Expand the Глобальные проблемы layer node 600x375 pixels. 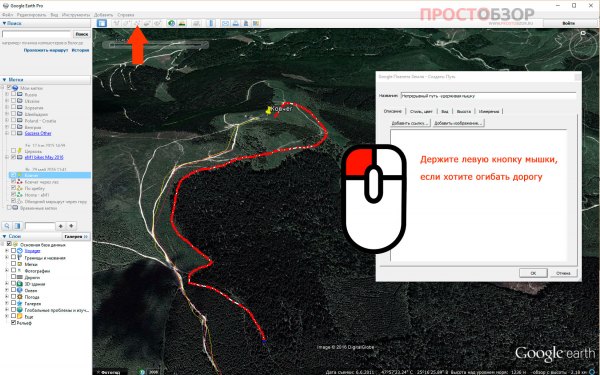[x=7, y=310]
